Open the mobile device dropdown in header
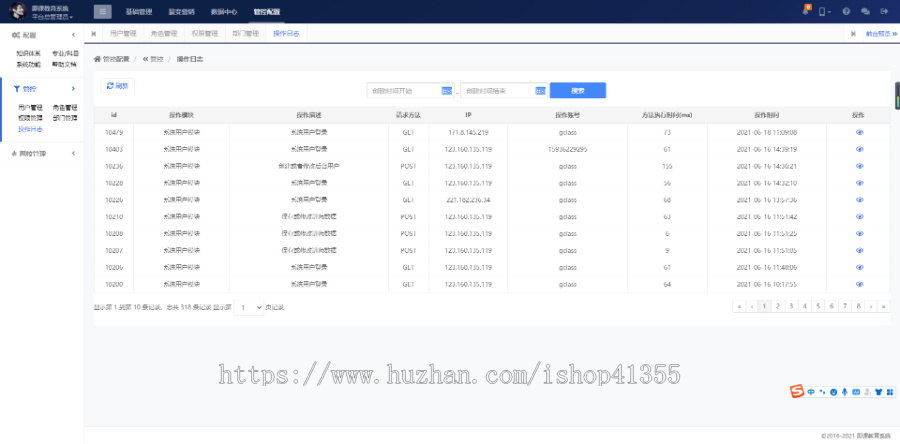900x444 pixels. (825, 11)
